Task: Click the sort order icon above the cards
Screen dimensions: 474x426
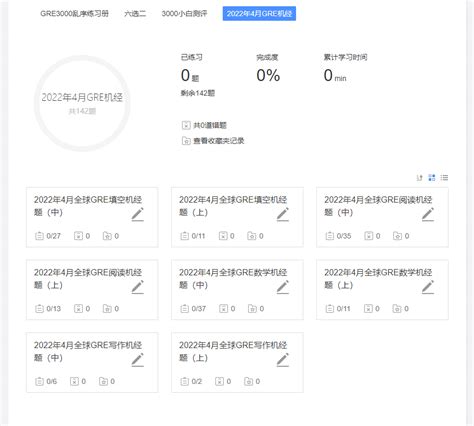Action: point(419,178)
